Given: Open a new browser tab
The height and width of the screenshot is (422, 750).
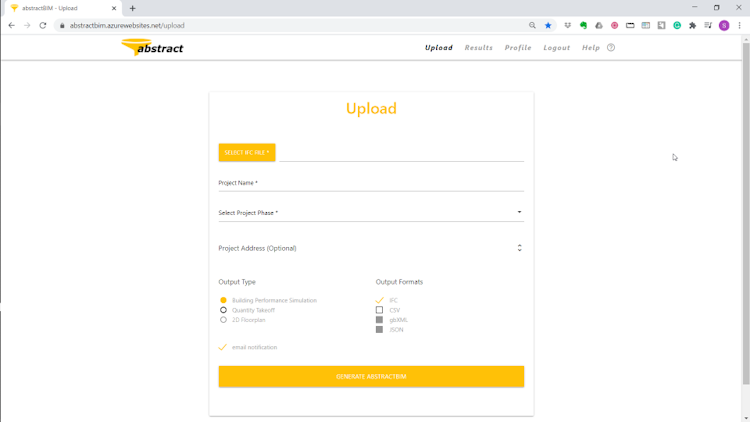Looking at the screenshot, I should click(132, 8).
